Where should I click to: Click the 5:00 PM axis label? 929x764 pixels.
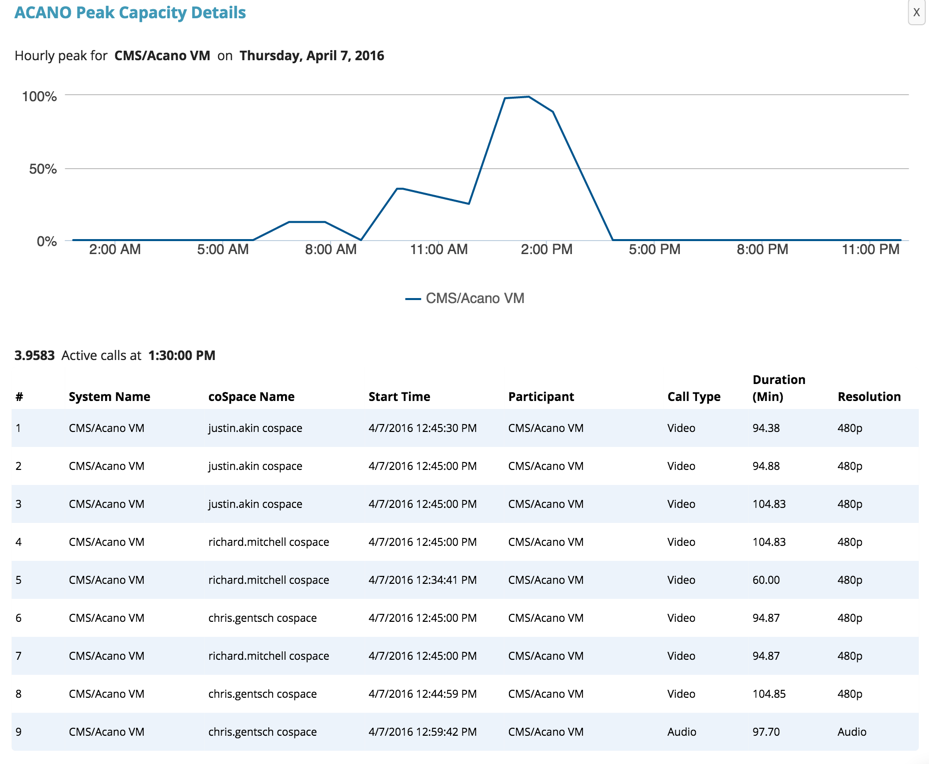click(654, 249)
